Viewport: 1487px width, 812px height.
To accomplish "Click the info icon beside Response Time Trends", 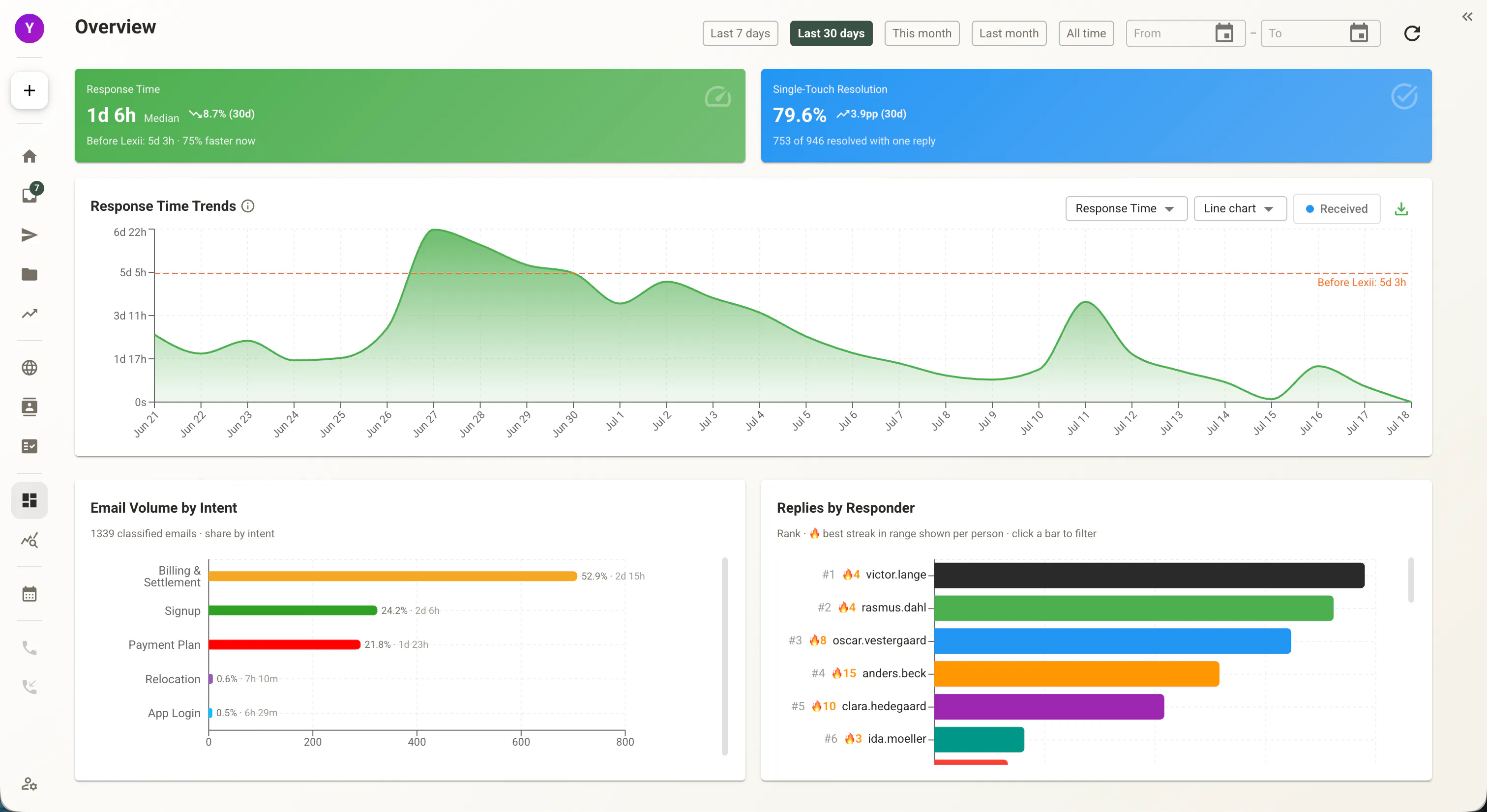I will 248,206.
